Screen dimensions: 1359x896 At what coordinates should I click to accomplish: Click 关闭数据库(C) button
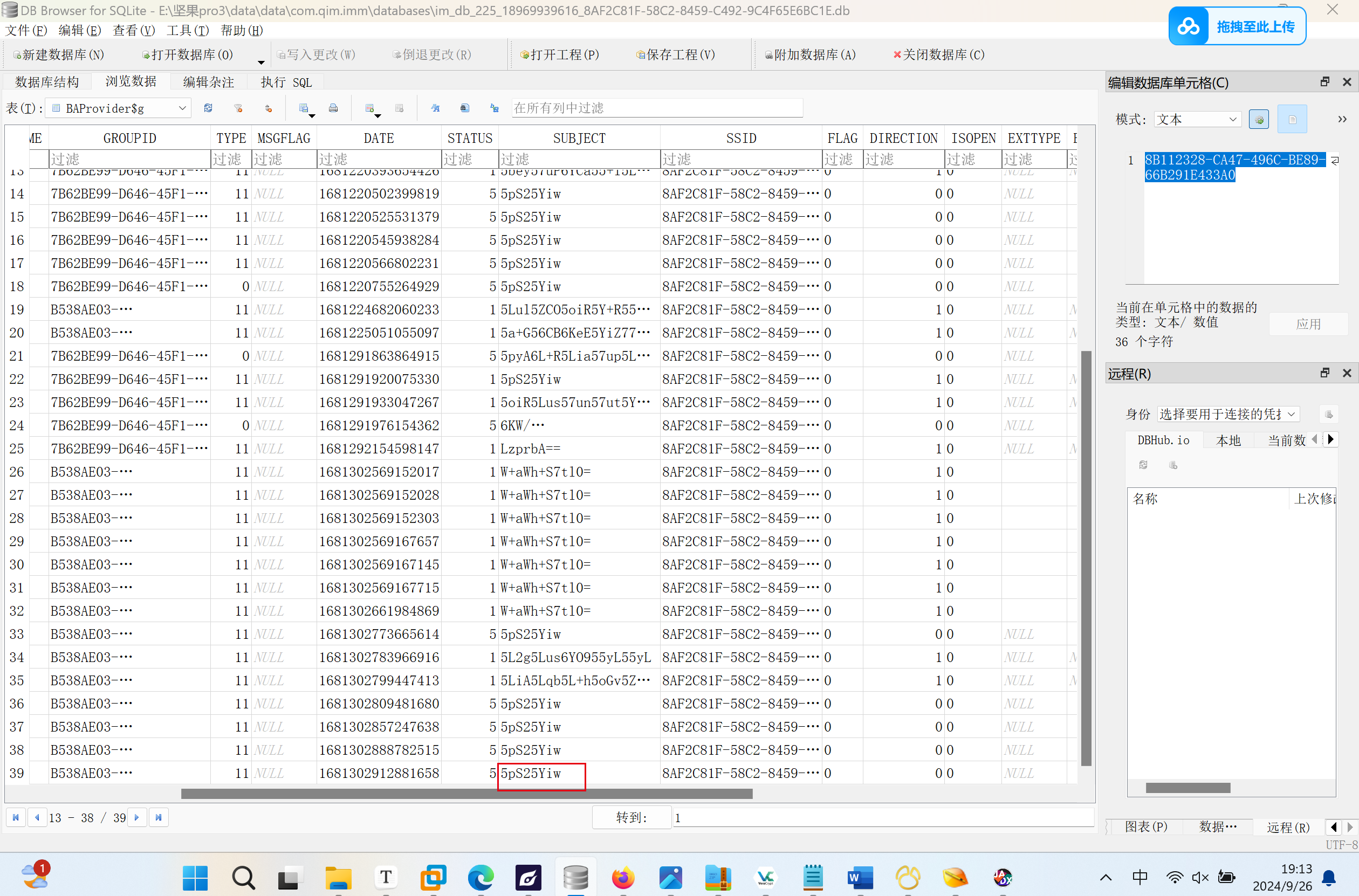[939, 55]
